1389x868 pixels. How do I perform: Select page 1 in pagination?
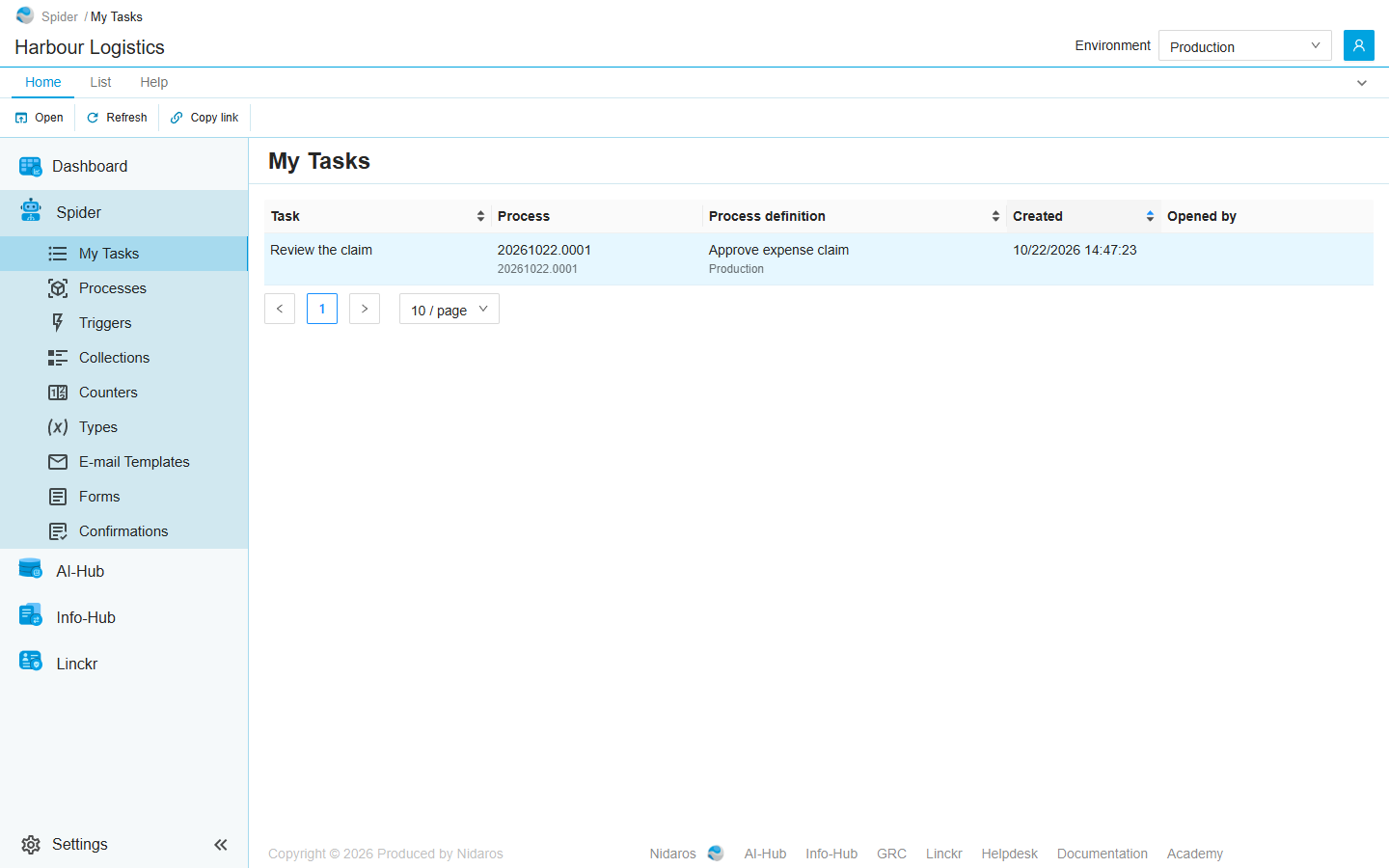tap(322, 309)
